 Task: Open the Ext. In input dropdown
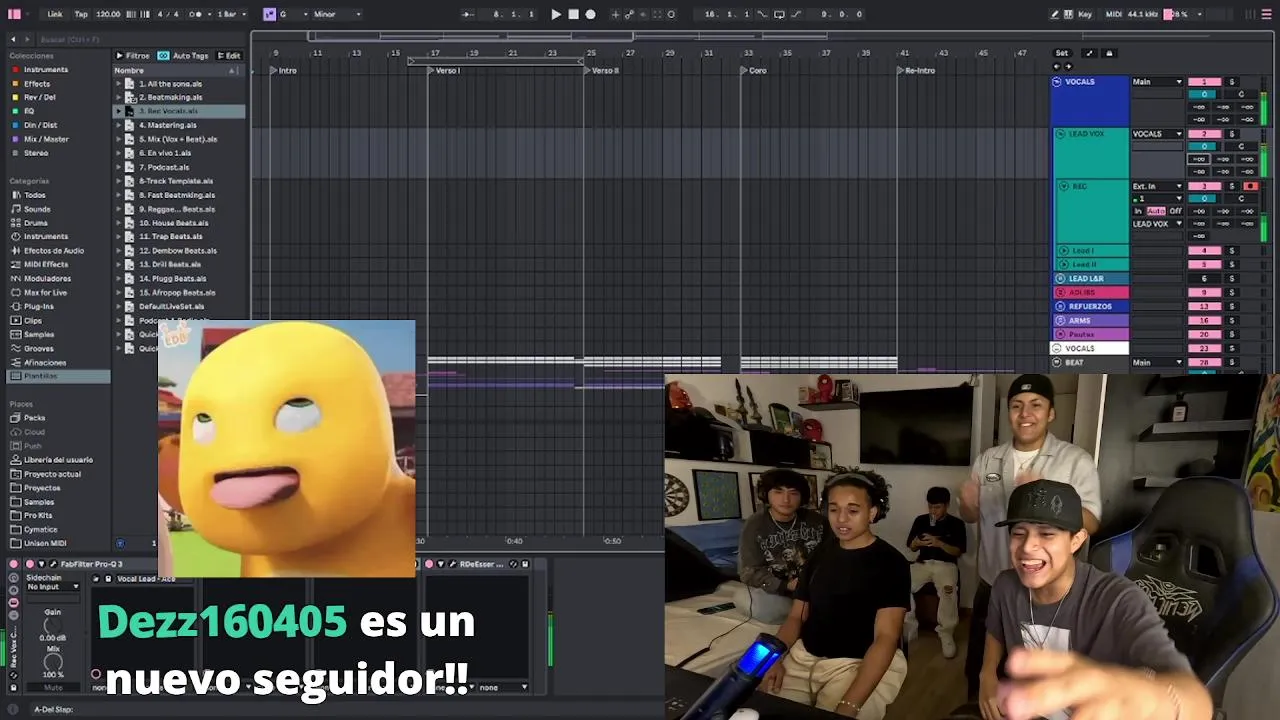tap(1157, 186)
